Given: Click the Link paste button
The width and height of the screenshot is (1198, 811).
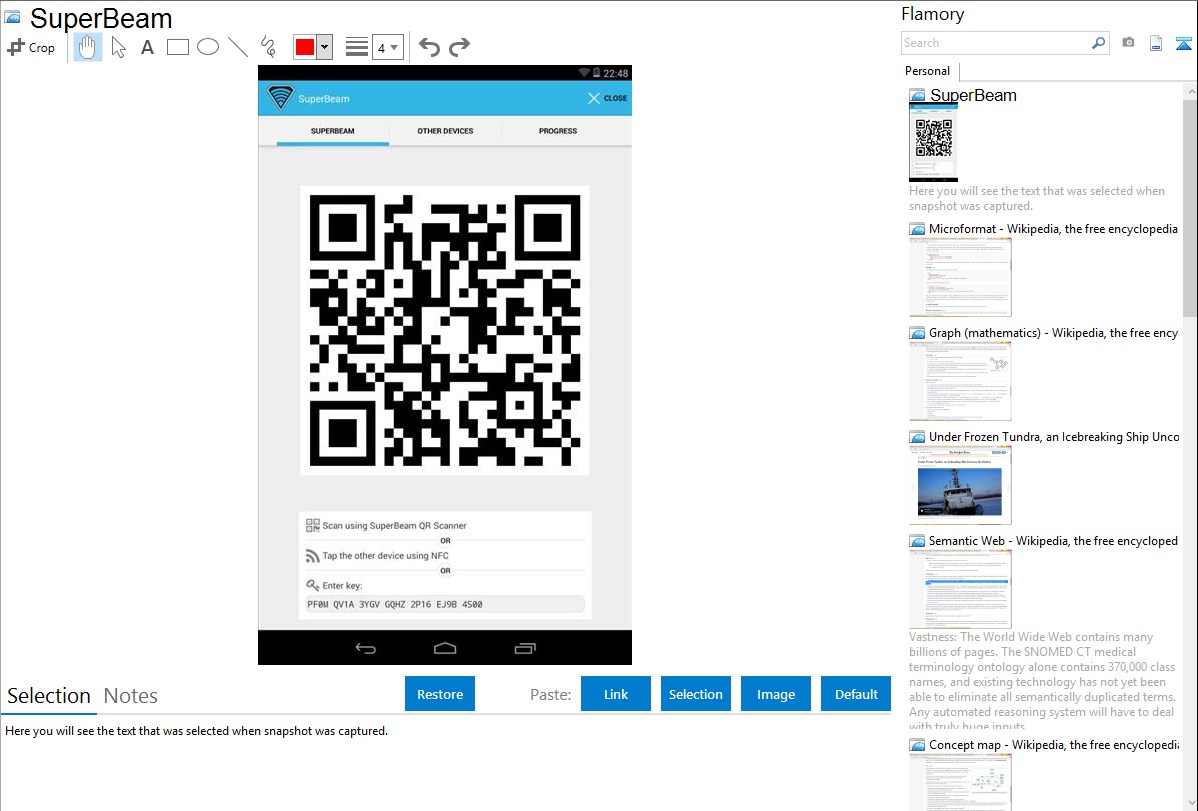Looking at the screenshot, I should coord(616,694).
